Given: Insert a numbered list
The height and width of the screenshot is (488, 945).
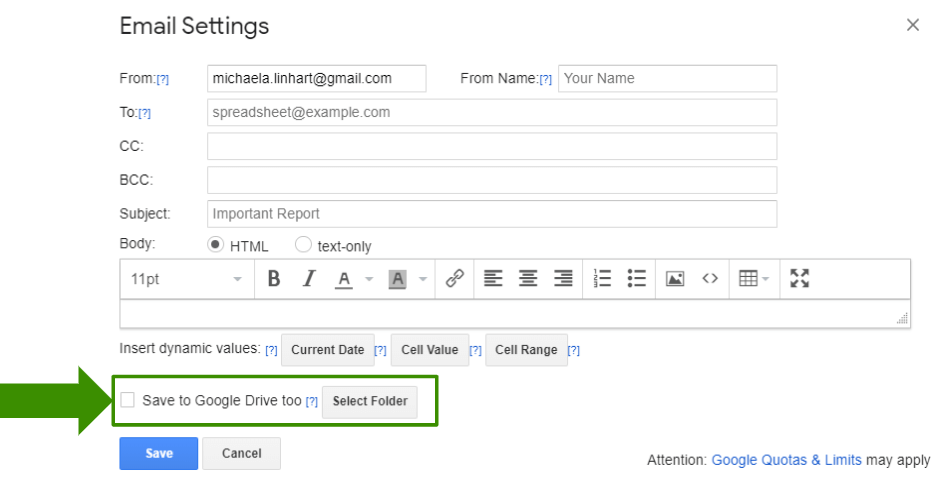Looking at the screenshot, I should click(x=602, y=279).
